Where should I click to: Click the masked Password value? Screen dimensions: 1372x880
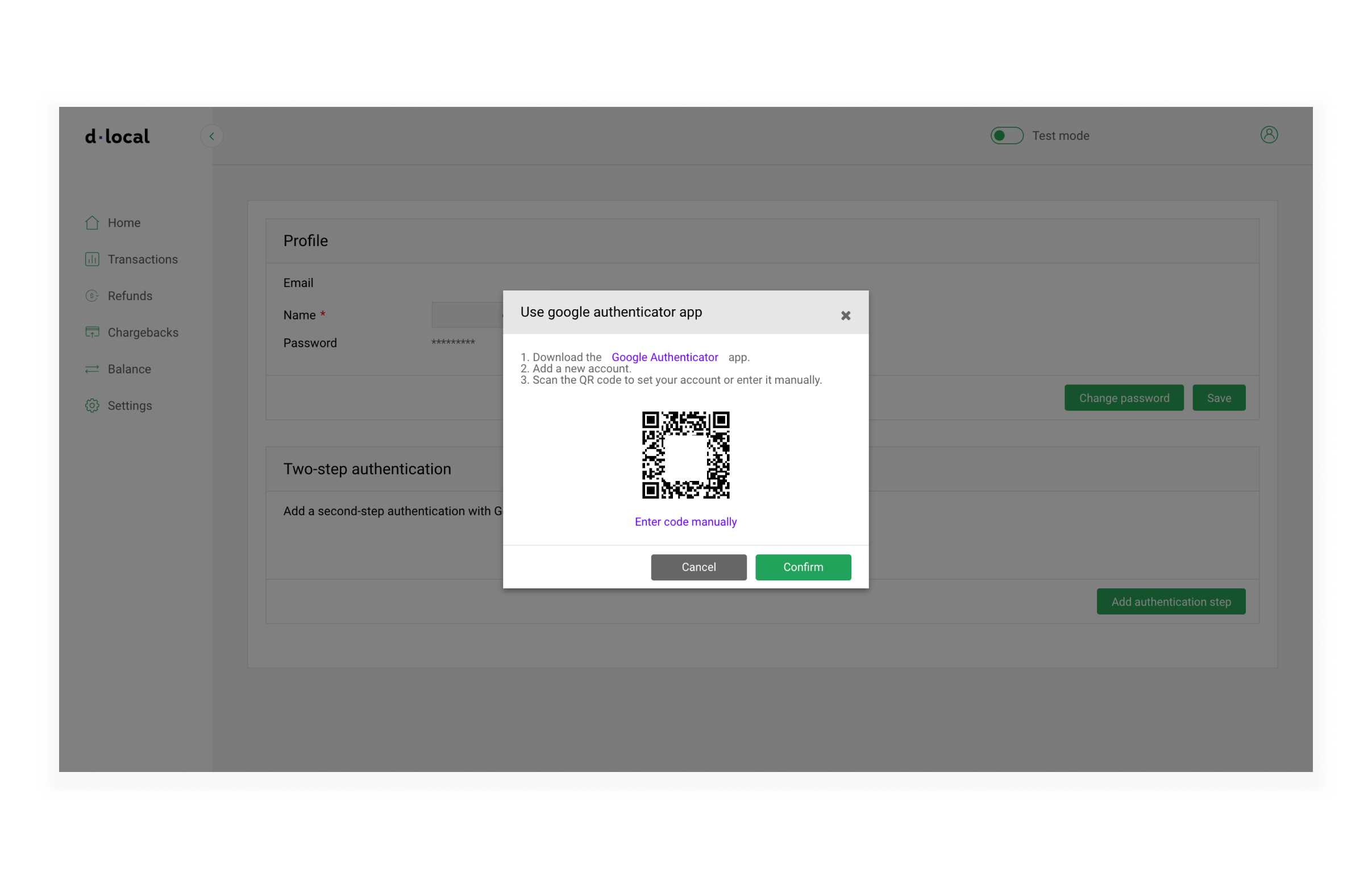(x=453, y=343)
